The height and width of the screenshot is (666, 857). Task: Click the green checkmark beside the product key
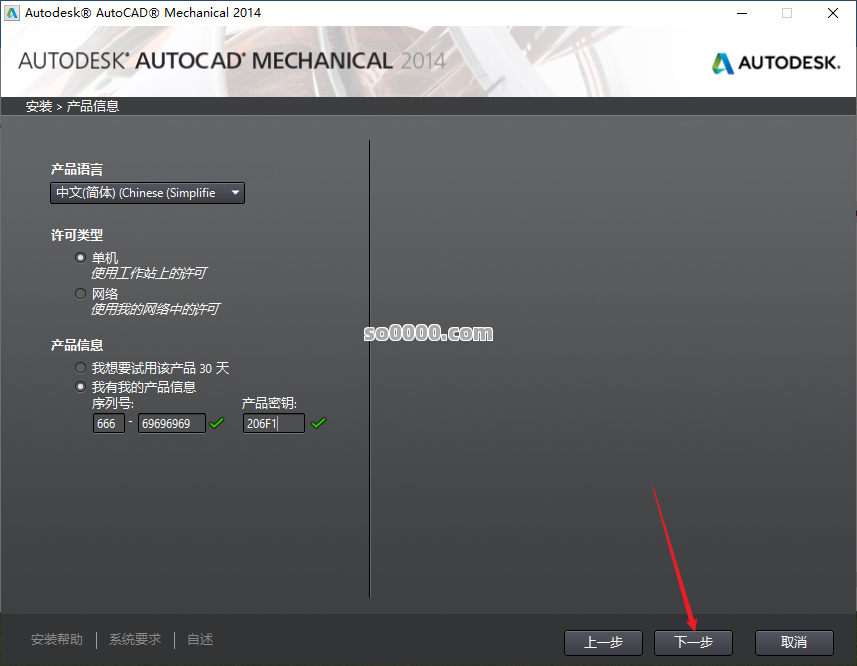coord(319,423)
